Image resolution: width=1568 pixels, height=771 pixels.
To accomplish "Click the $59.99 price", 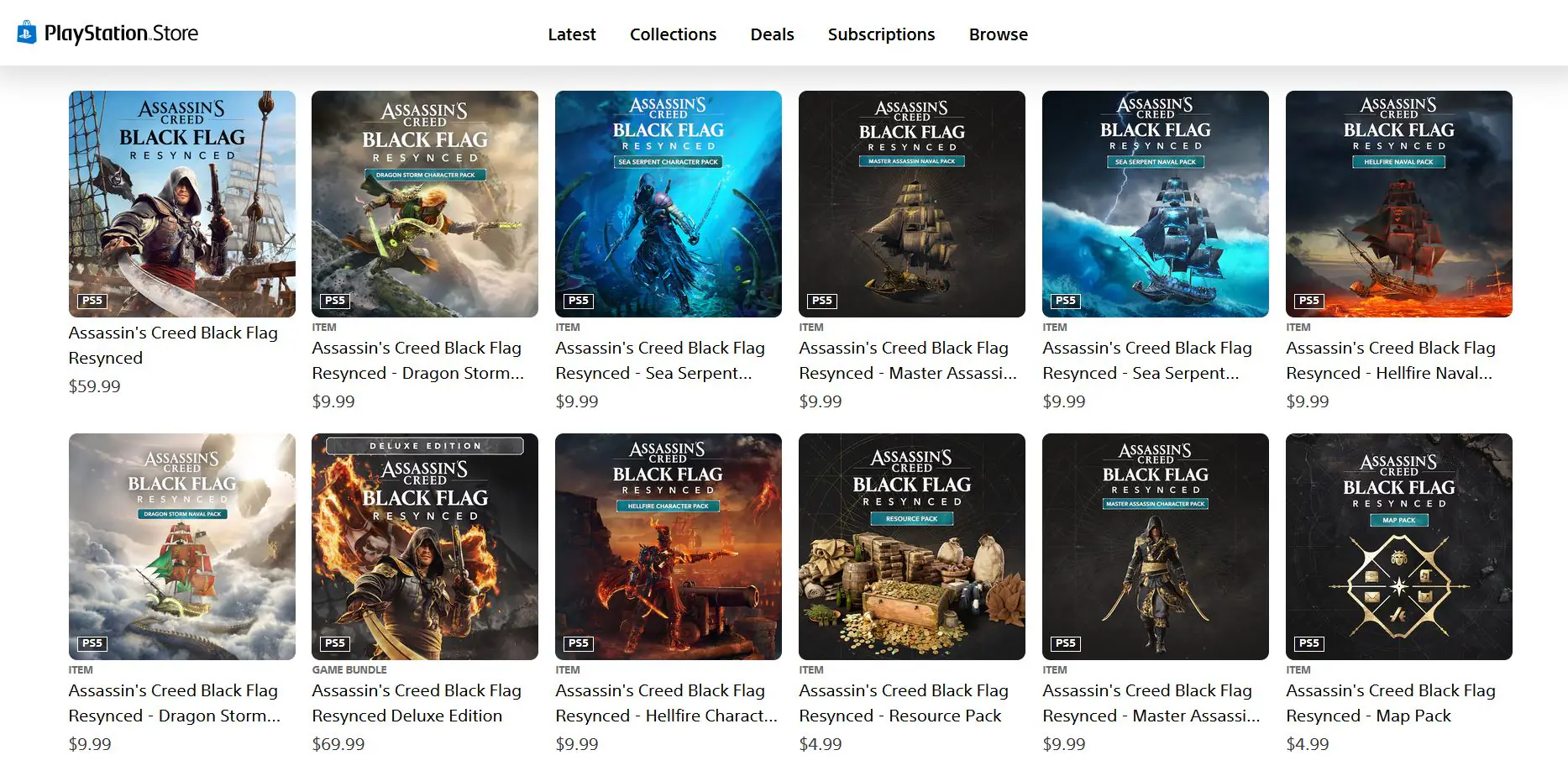I will tap(94, 386).
